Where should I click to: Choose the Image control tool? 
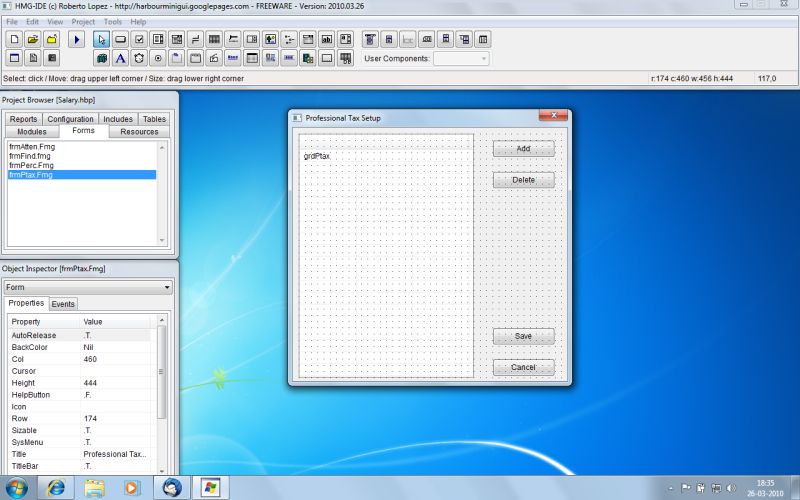tap(270, 39)
